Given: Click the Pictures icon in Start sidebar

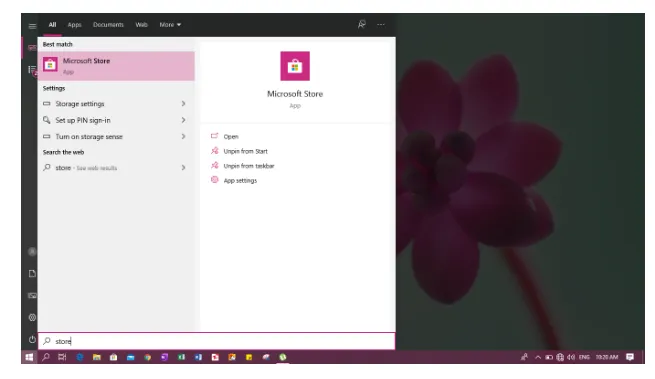Looking at the screenshot, I should [x=32, y=295].
